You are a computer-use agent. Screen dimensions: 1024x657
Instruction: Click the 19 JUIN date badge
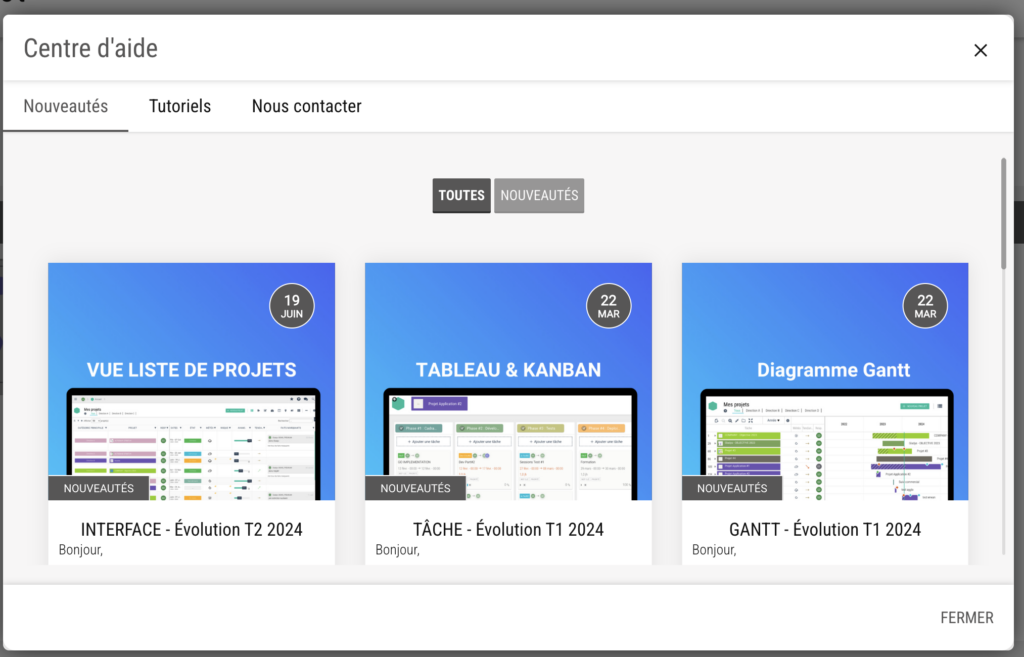(292, 306)
